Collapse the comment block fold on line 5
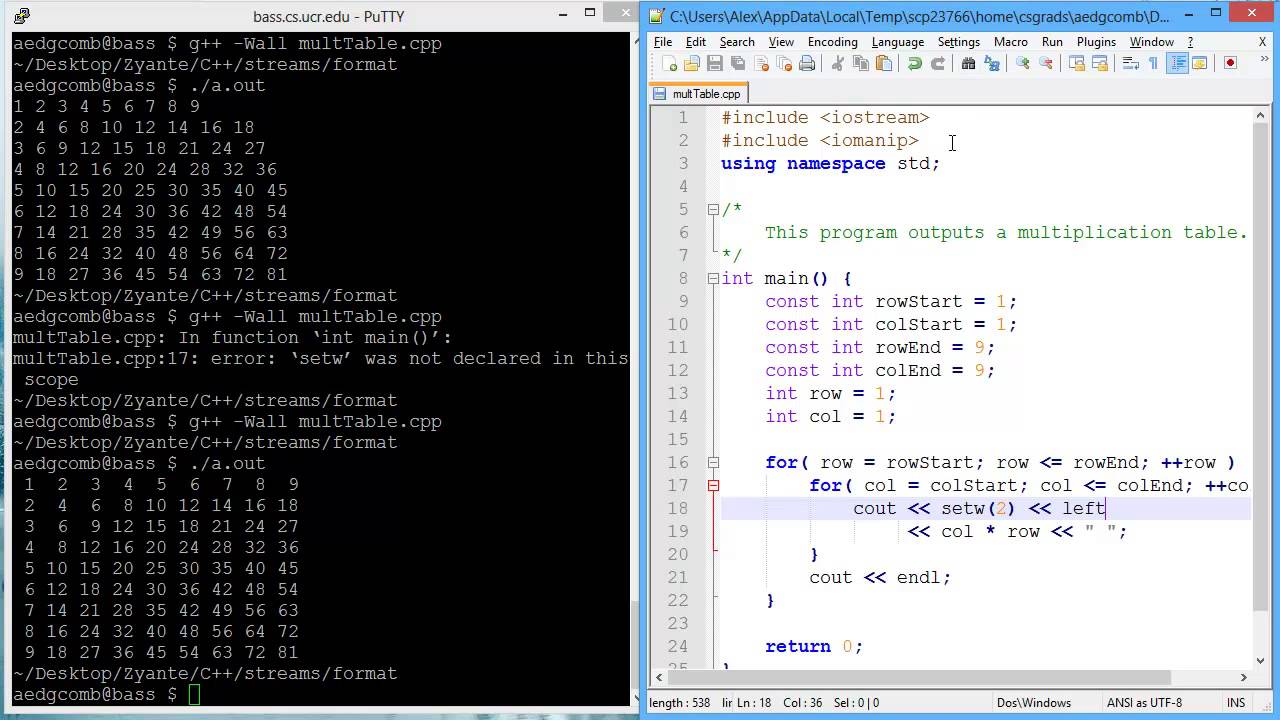The height and width of the screenshot is (720, 1280). [713, 210]
